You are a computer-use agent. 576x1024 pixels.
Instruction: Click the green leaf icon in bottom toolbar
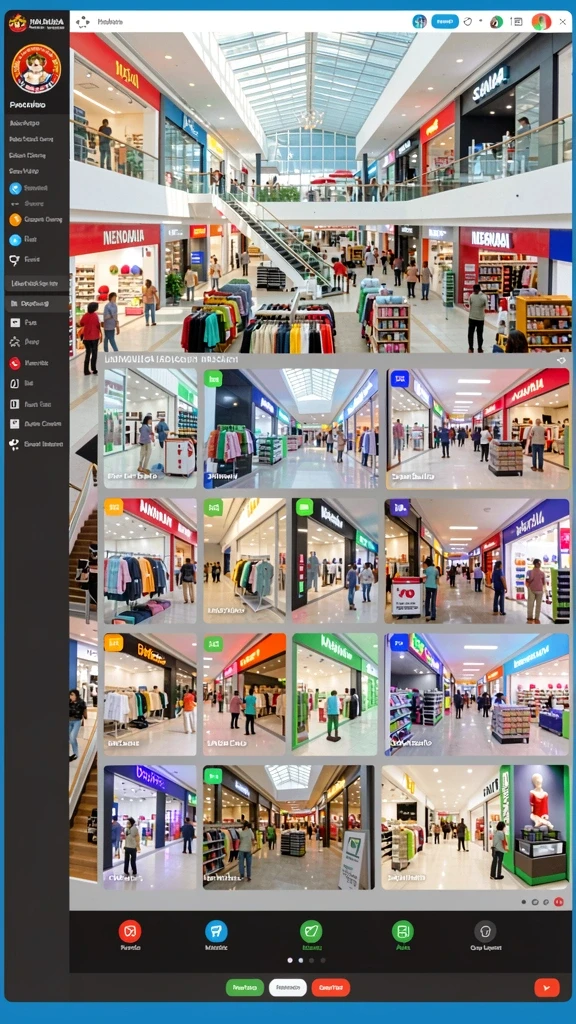point(311,931)
